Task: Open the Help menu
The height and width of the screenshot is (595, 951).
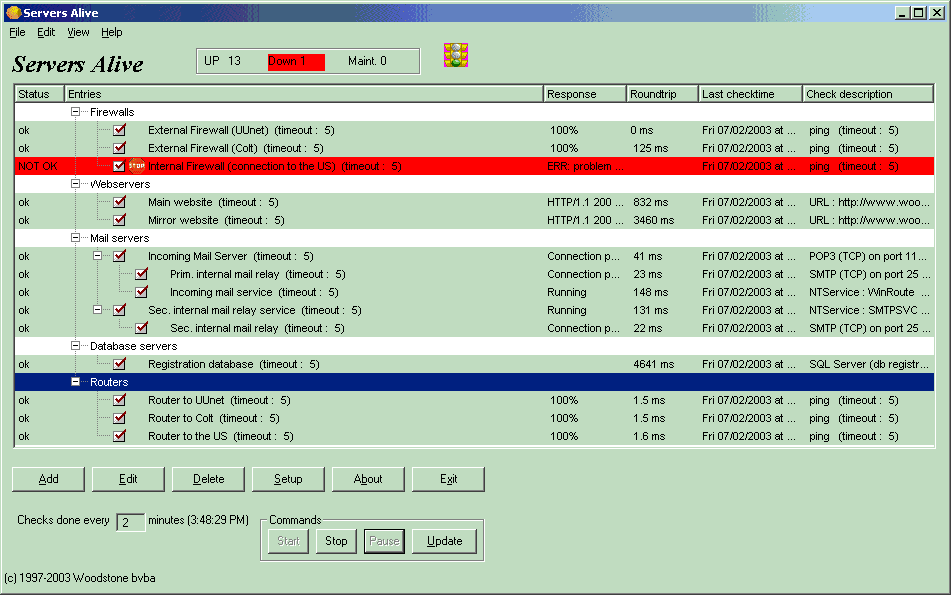Action: 112,32
